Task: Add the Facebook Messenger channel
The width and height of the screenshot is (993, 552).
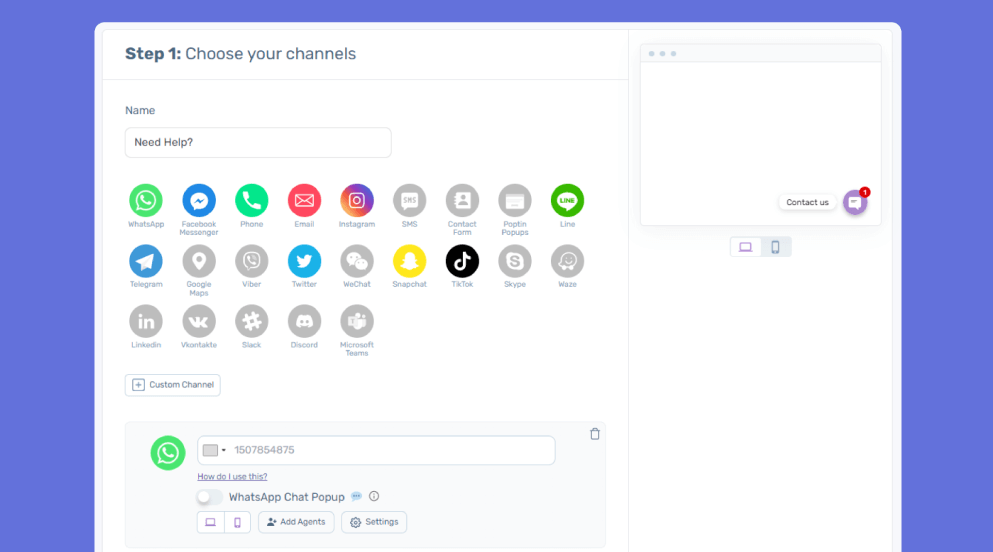Action: (199, 201)
